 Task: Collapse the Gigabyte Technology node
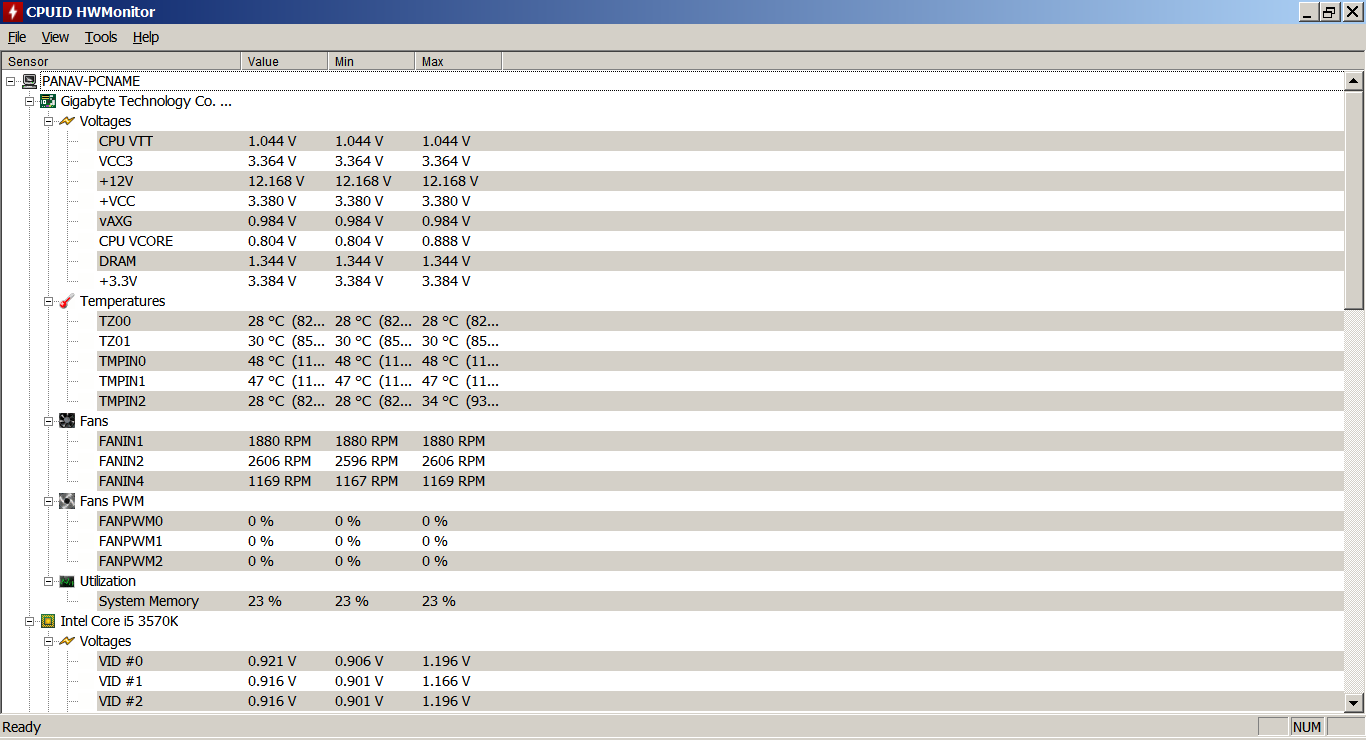pos(29,101)
